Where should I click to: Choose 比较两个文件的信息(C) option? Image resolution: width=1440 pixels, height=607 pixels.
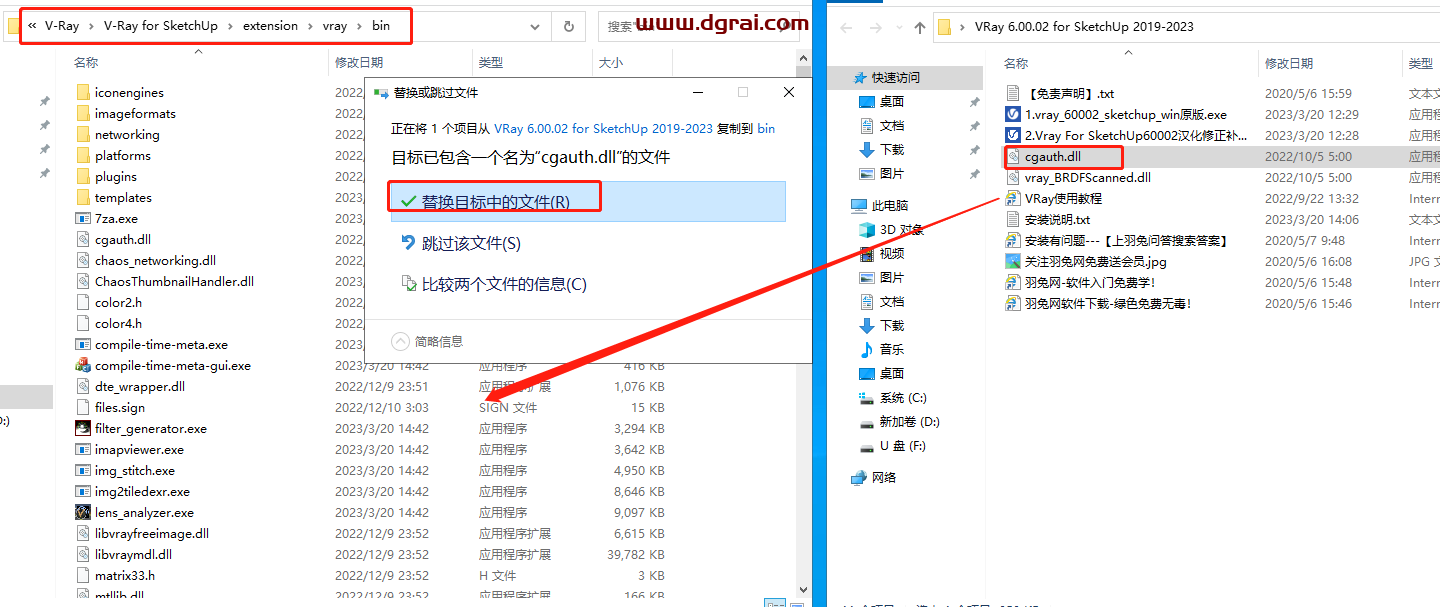[x=503, y=284]
